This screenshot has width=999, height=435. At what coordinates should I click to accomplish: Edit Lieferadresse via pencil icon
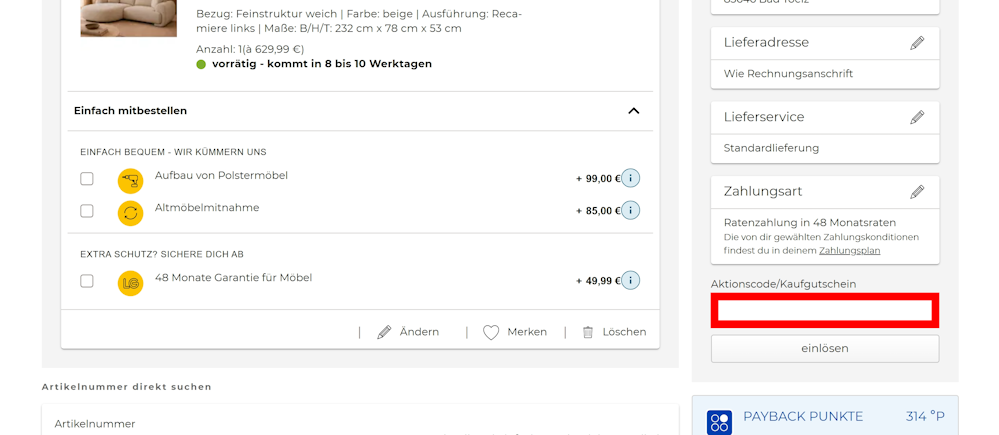point(917,43)
